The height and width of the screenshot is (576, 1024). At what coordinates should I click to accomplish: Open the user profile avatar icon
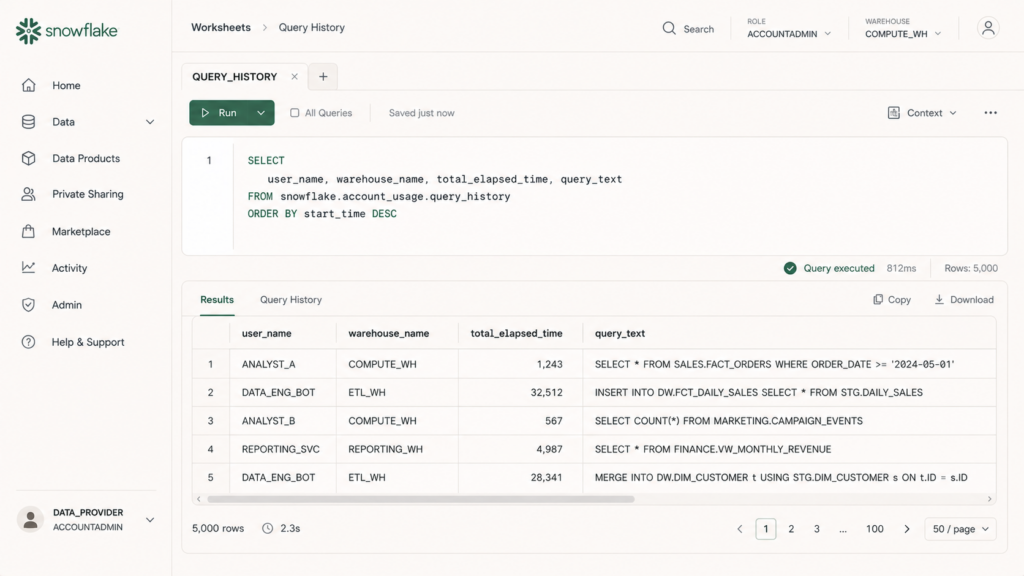click(988, 28)
